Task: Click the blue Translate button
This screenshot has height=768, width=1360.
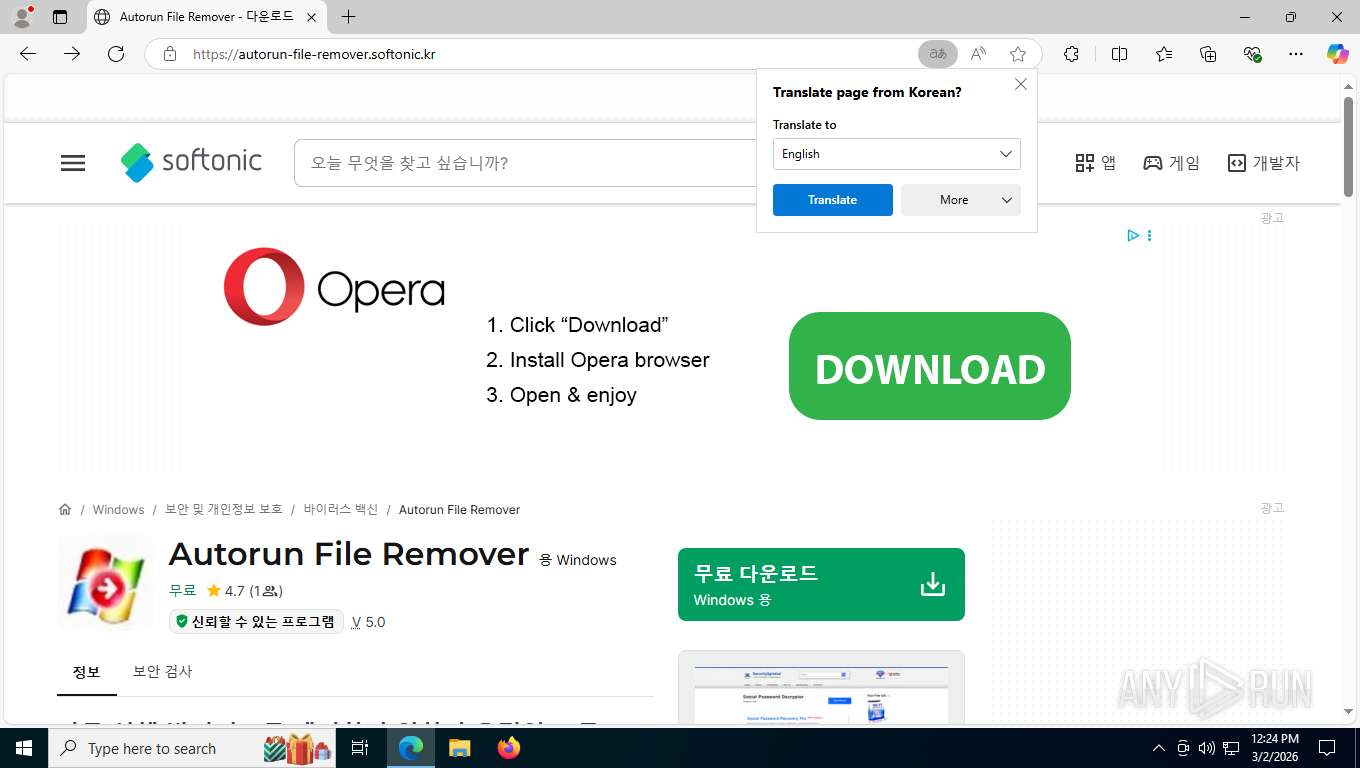Action: click(x=833, y=200)
